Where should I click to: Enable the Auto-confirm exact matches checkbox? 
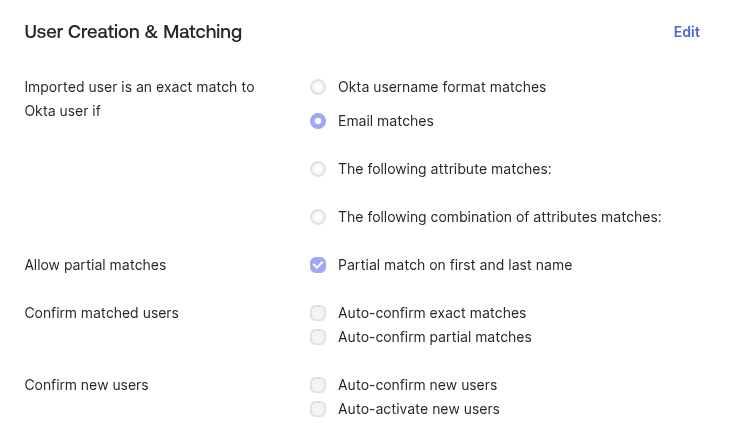318,313
